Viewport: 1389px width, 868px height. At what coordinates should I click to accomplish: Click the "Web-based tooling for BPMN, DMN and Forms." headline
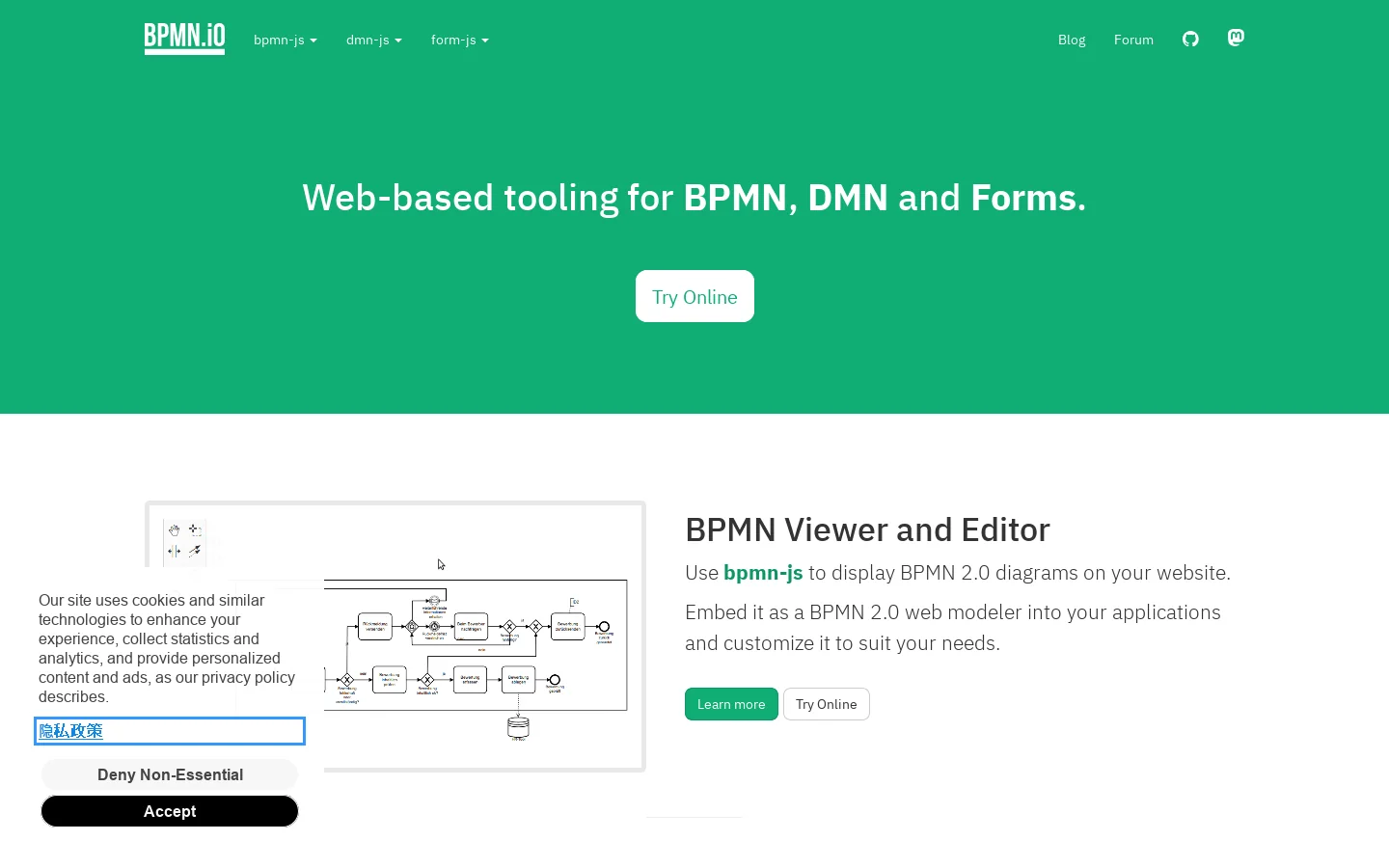[694, 198]
